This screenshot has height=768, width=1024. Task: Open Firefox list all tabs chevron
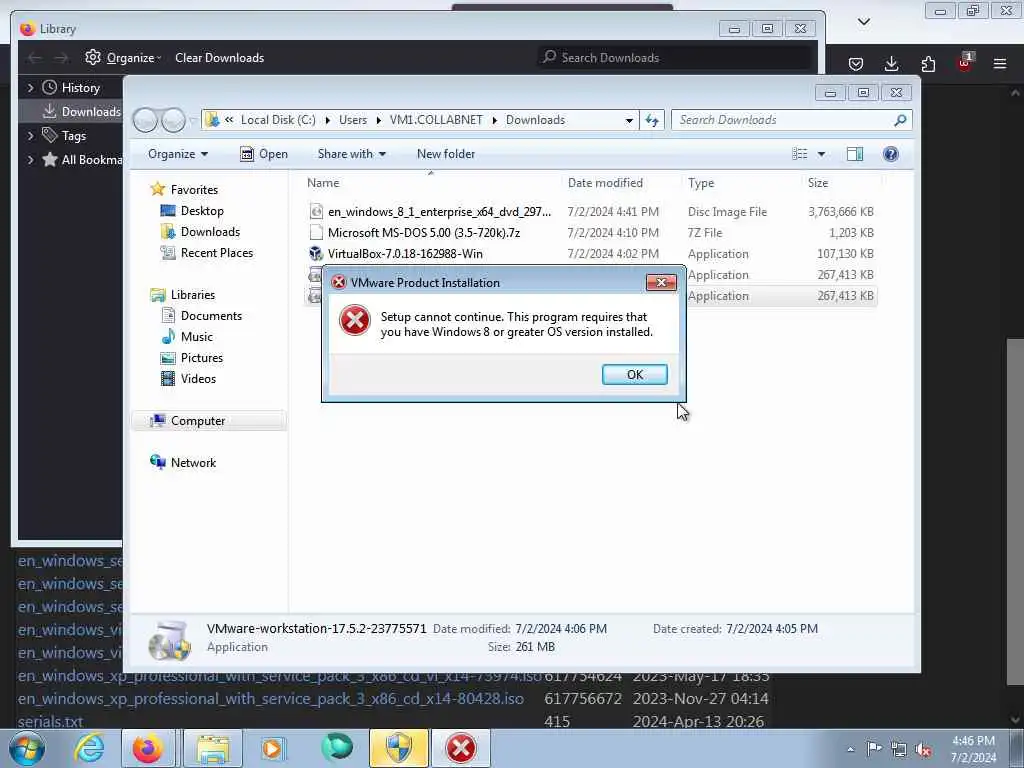[x=863, y=22]
